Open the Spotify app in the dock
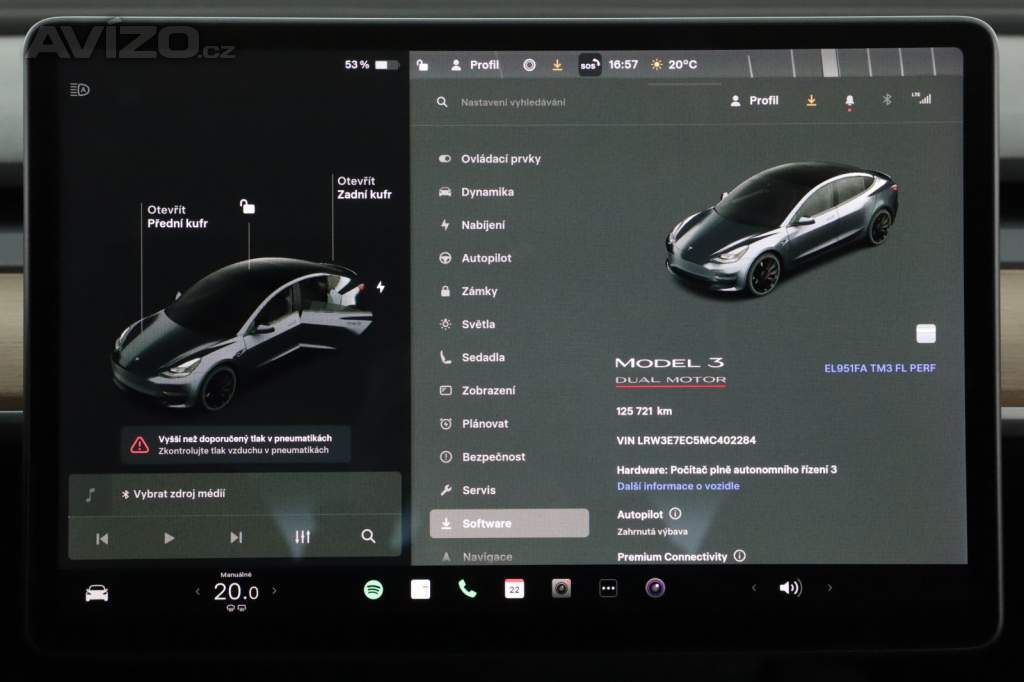The height and width of the screenshot is (682, 1024). [373, 589]
